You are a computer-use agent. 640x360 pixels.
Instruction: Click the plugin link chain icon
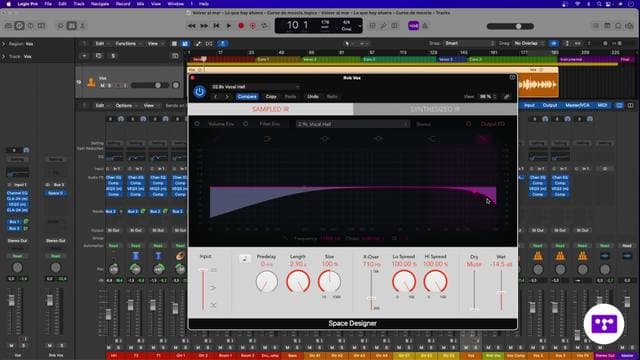[507, 97]
